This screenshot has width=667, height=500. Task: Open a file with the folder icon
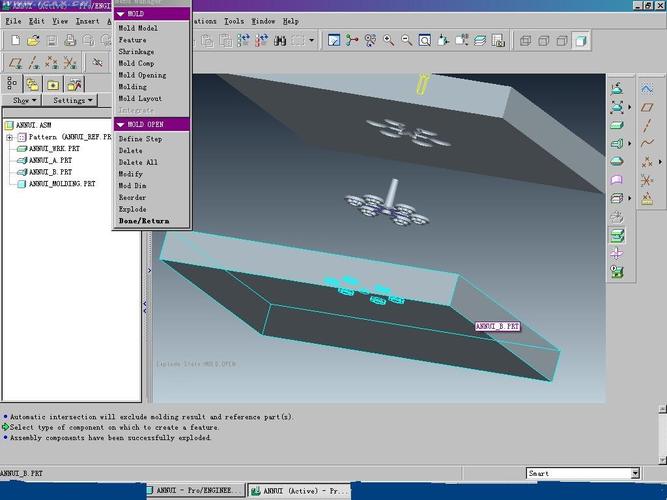[33, 41]
